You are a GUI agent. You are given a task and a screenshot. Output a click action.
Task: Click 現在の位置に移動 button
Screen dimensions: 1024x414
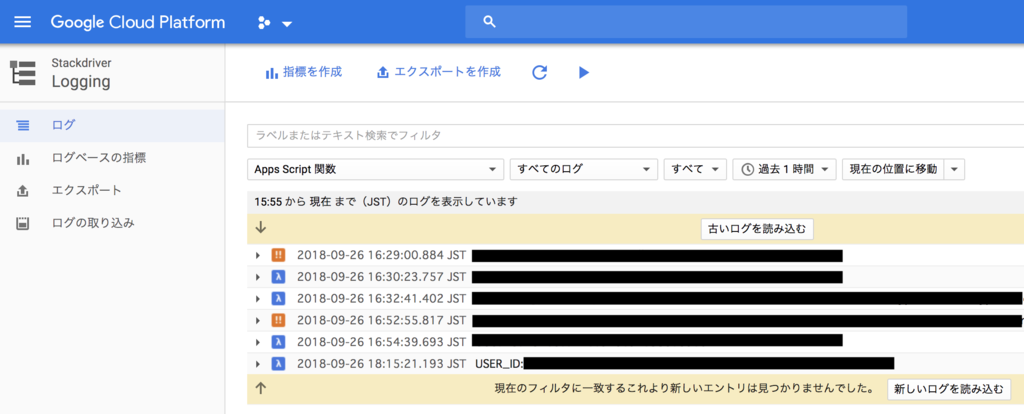coord(893,169)
